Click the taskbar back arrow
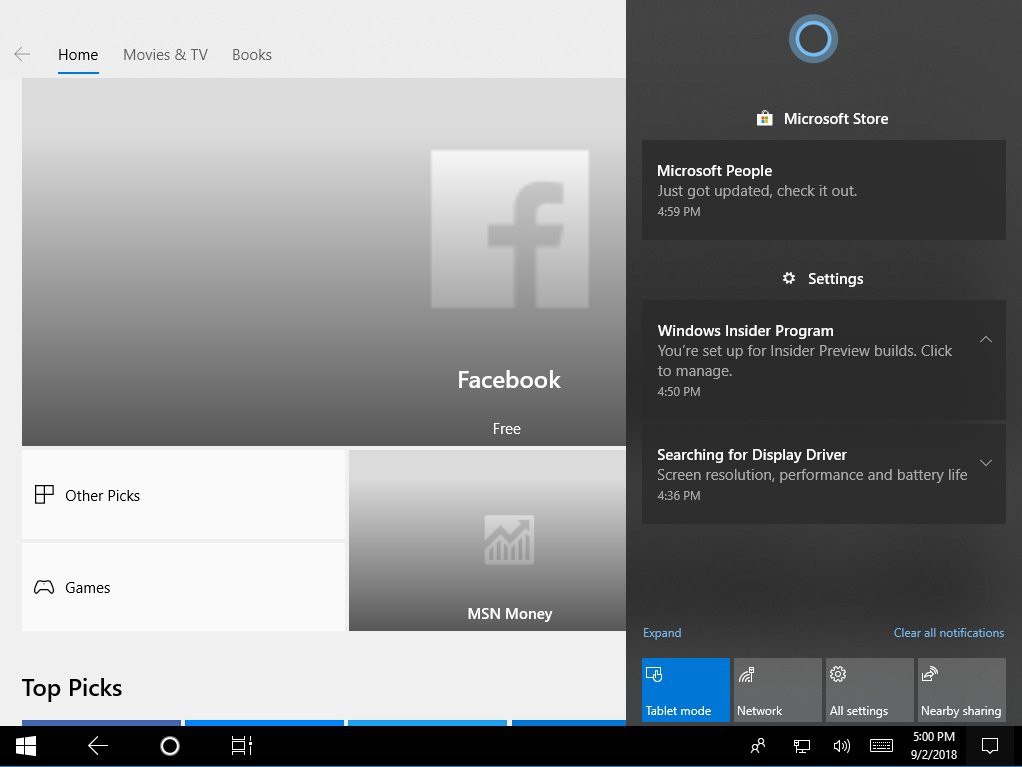1022x767 pixels. pyautogui.click(x=98, y=746)
